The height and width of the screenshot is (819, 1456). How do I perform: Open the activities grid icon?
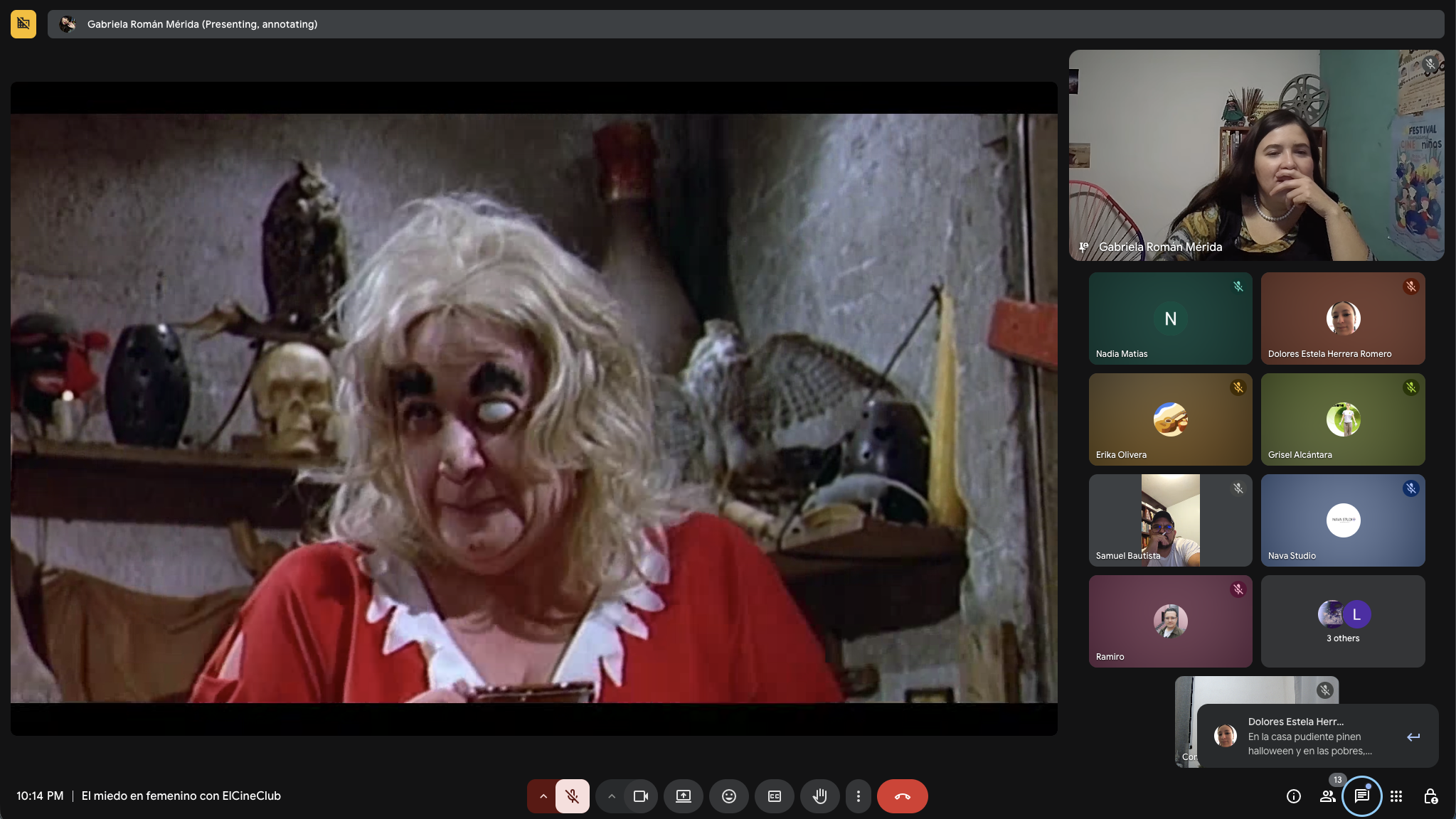[1396, 796]
